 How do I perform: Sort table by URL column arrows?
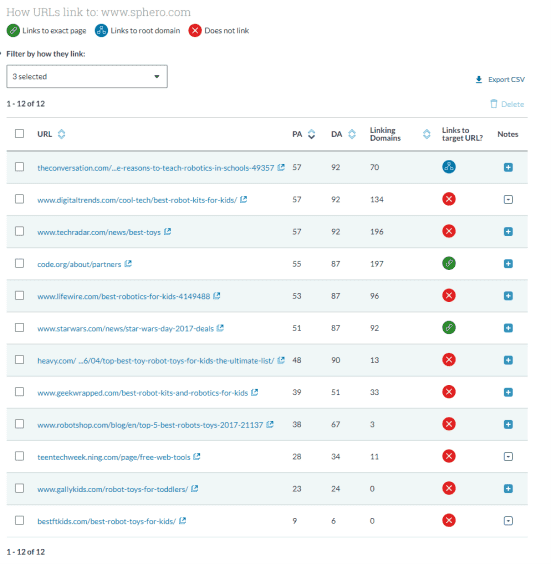pyautogui.click(x=62, y=134)
